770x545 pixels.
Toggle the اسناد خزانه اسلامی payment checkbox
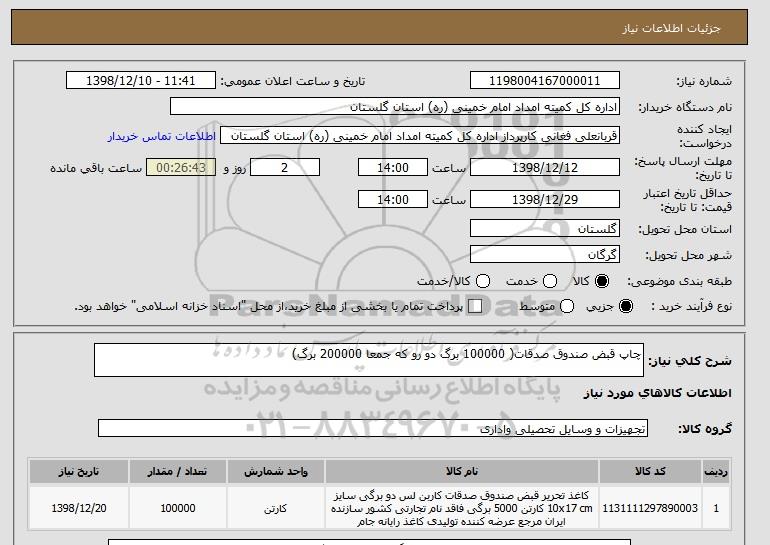(x=475, y=306)
